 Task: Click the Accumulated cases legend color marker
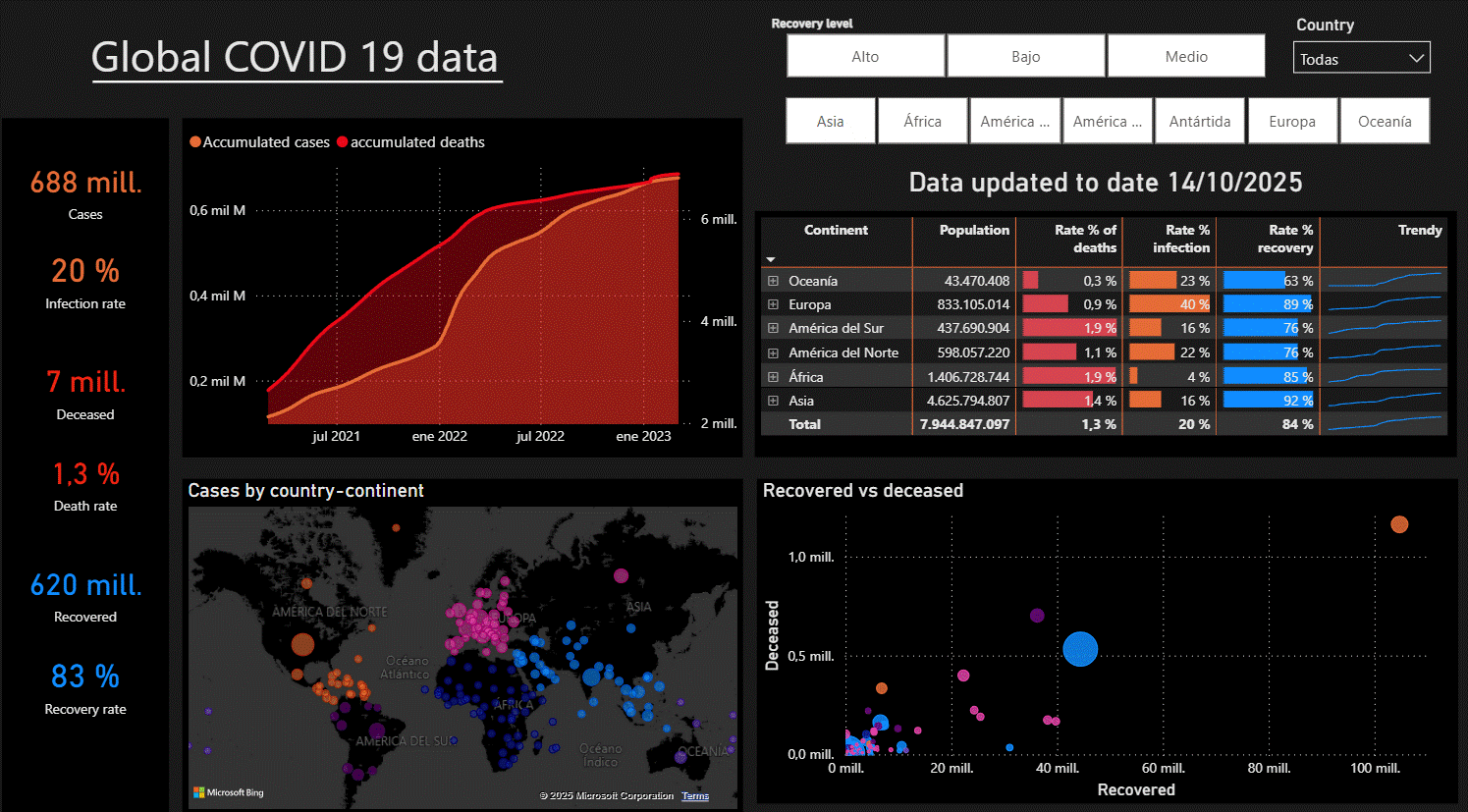point(195,142)
